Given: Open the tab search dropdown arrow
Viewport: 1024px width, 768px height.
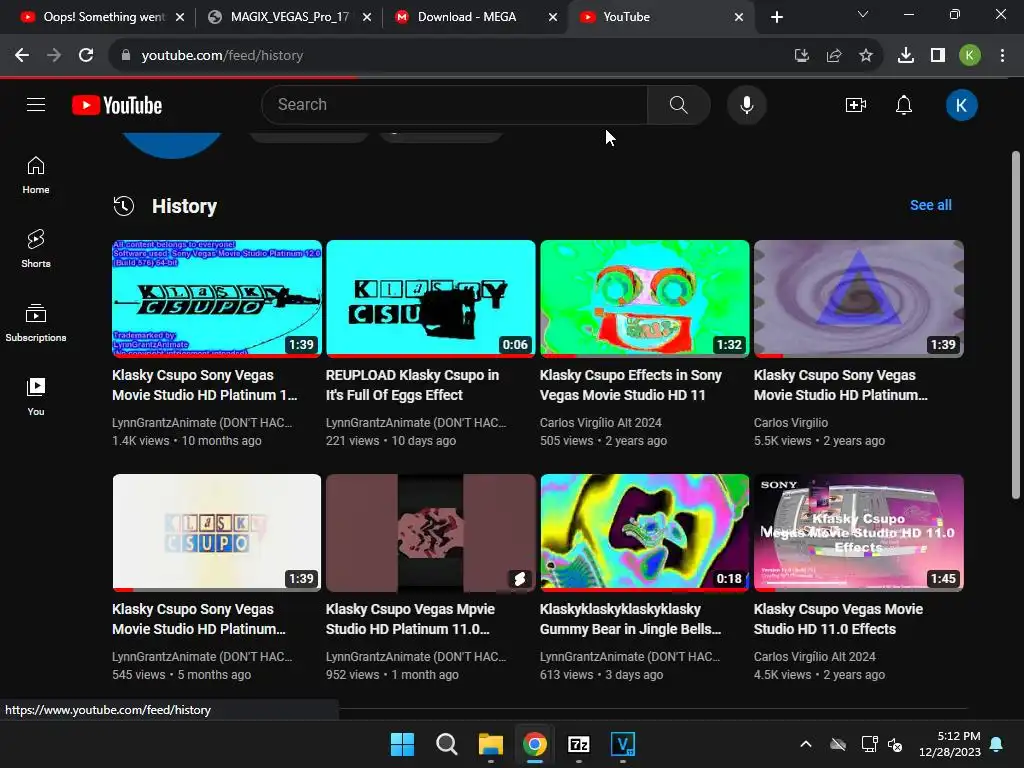Looking at the screenshot, I should (863, 14).
